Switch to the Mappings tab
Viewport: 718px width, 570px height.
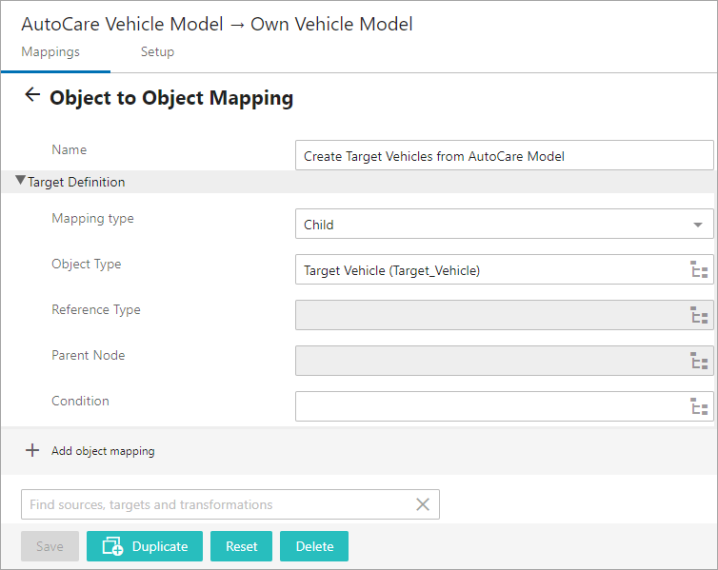click(x=50, y=52)
